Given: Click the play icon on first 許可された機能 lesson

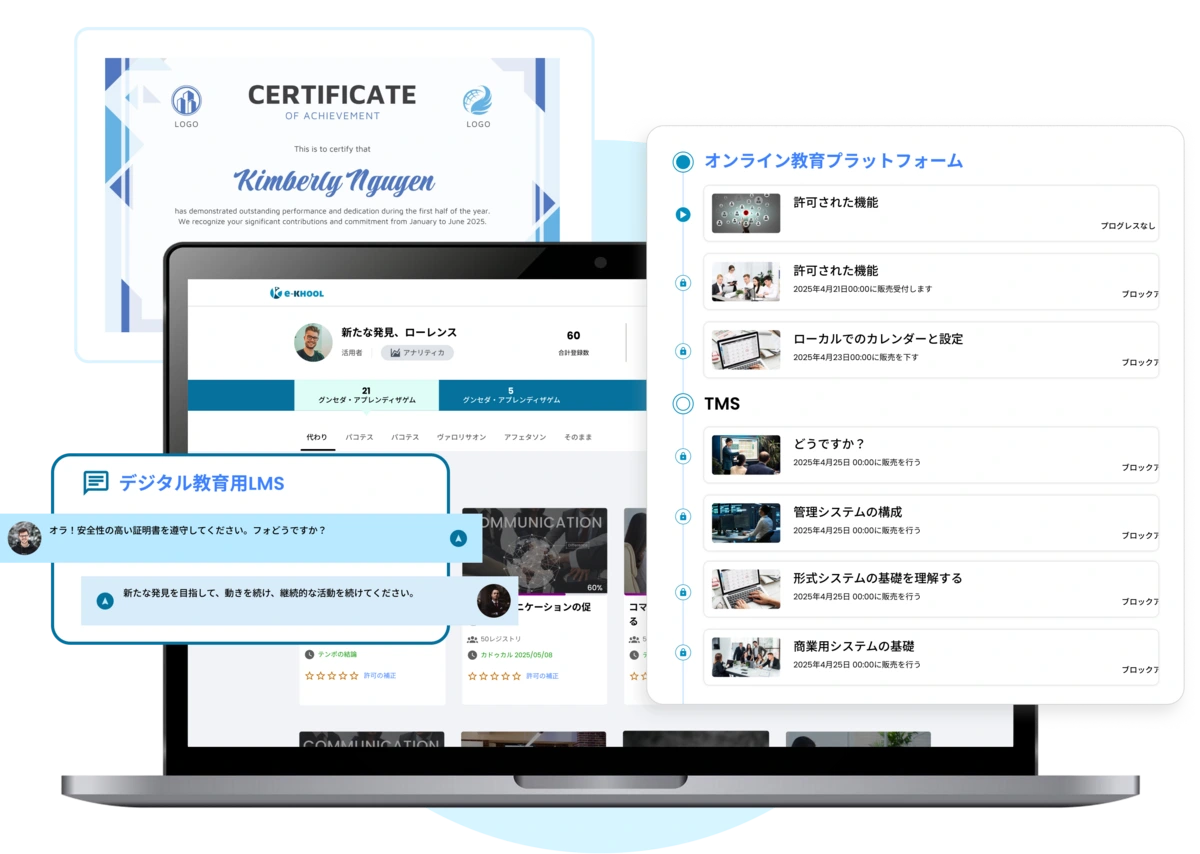Looking at the screenshot, I should pyautogui.click(x=684, y=213).
